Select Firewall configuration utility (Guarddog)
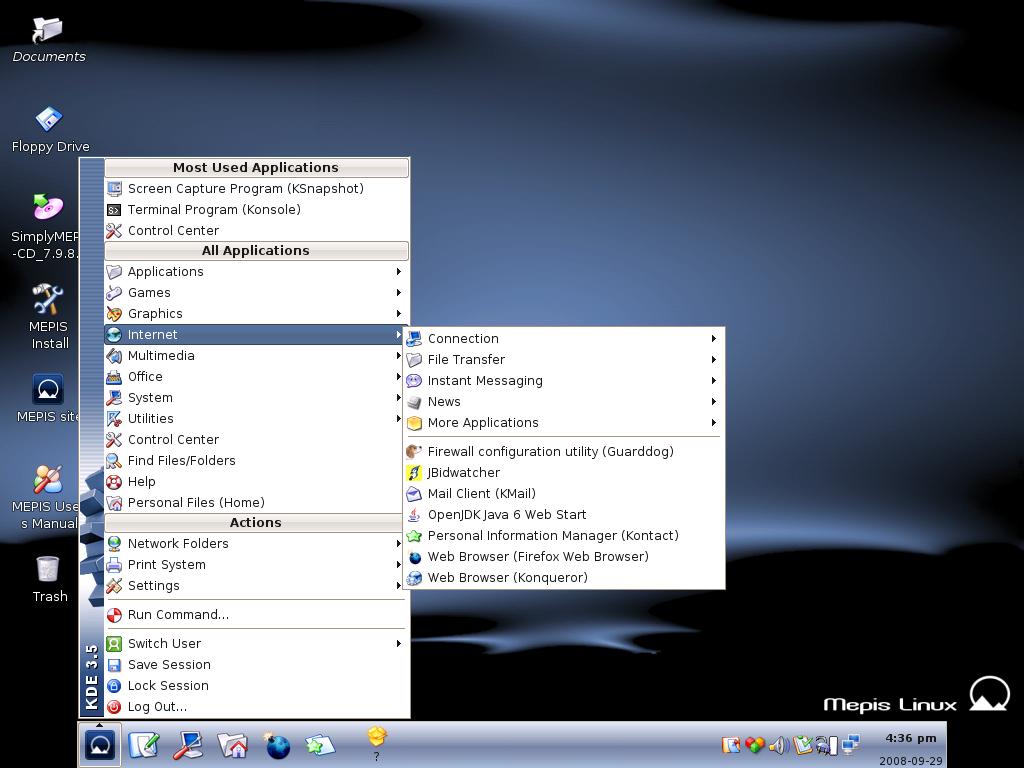 550,452
